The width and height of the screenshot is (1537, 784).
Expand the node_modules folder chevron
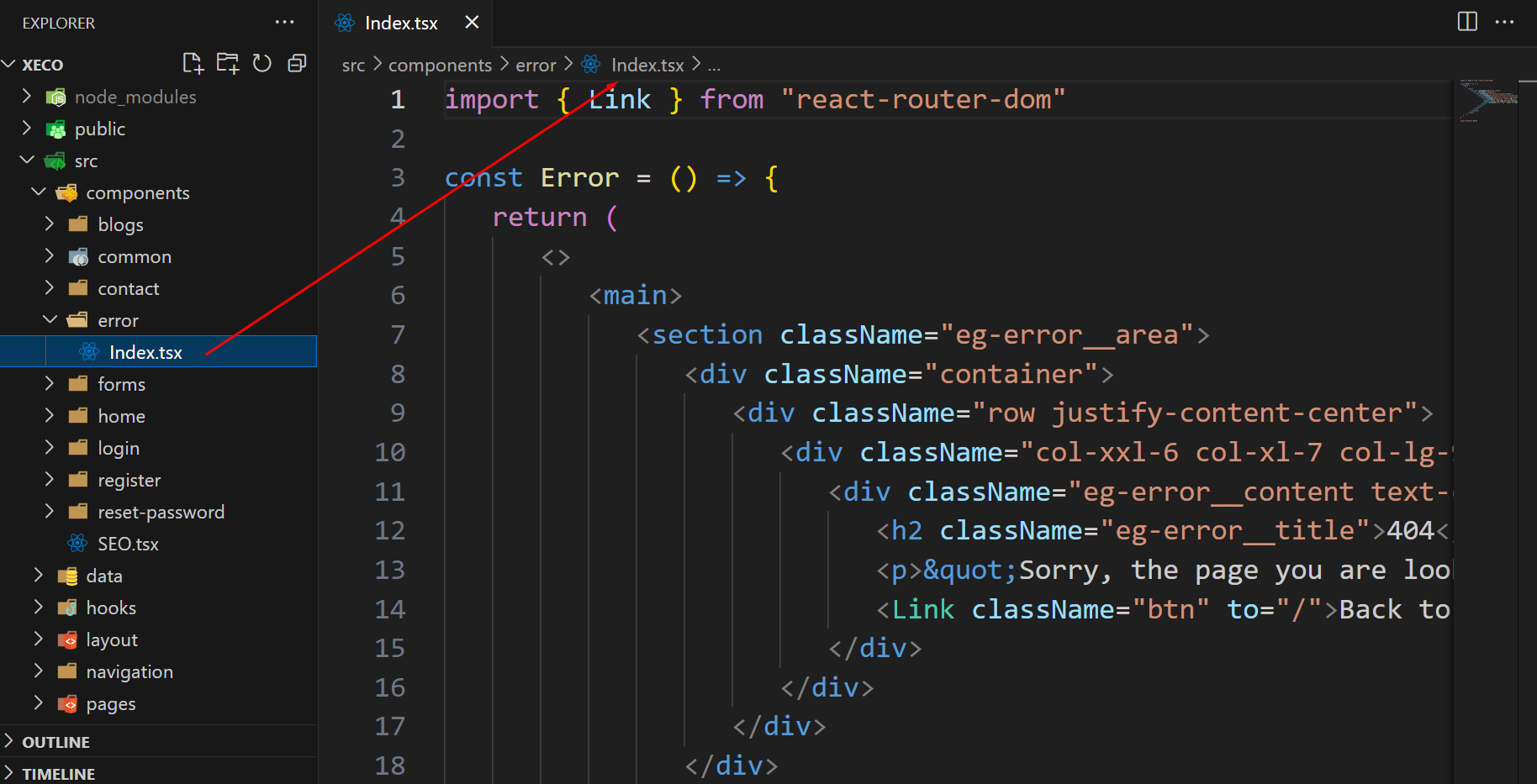click(26, 97)
